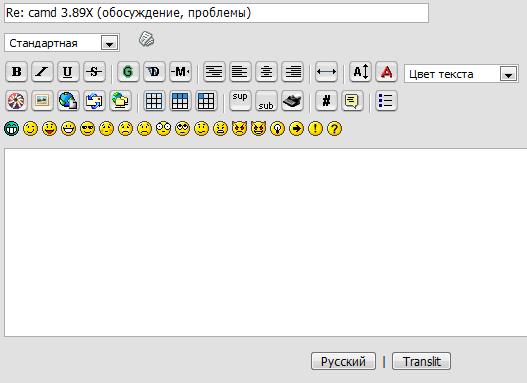Toggle bold formatting with the B button
Screen dimensions: 527x383
point(16,72)
